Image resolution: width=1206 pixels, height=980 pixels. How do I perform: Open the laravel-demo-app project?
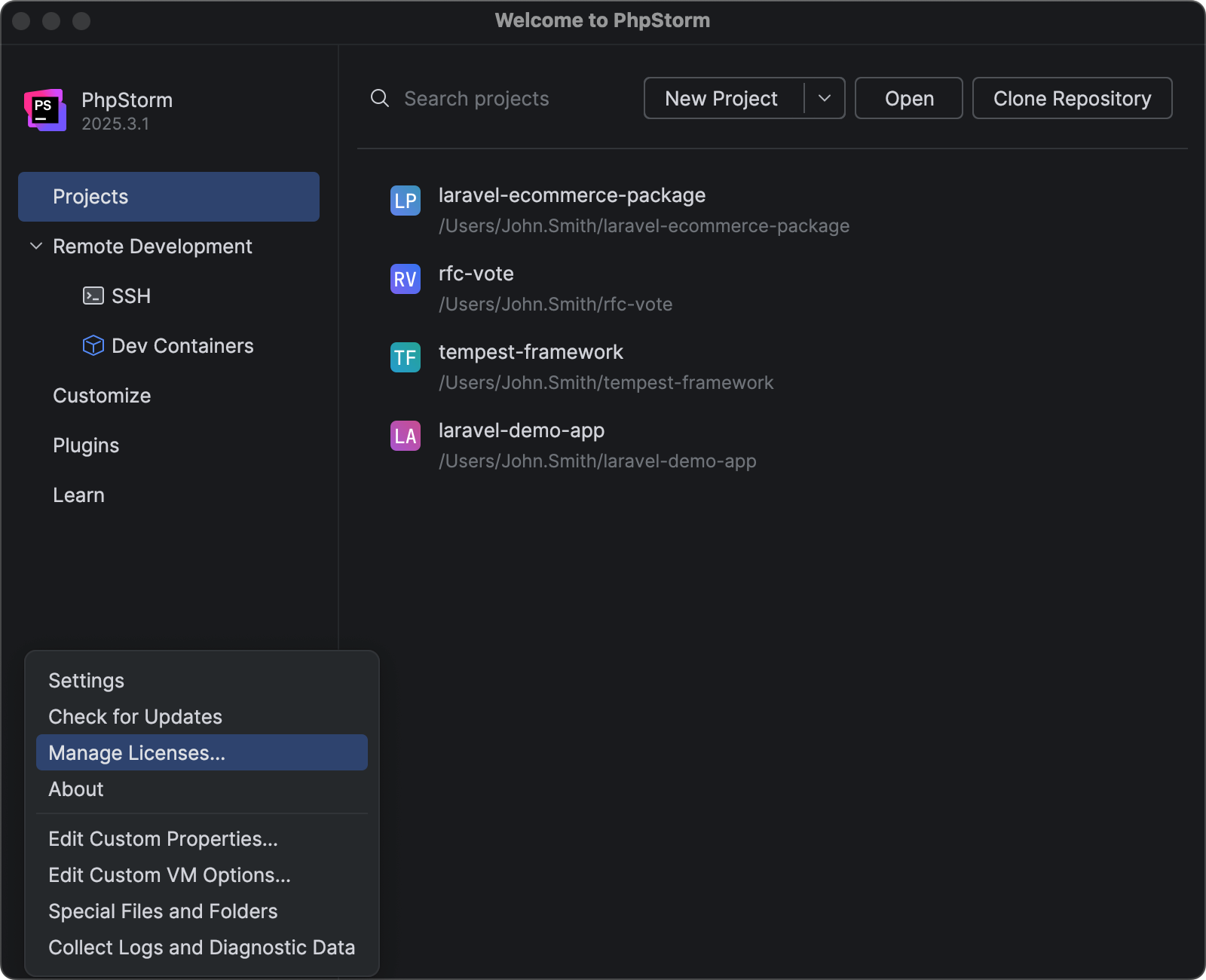[x=772, y=445]
